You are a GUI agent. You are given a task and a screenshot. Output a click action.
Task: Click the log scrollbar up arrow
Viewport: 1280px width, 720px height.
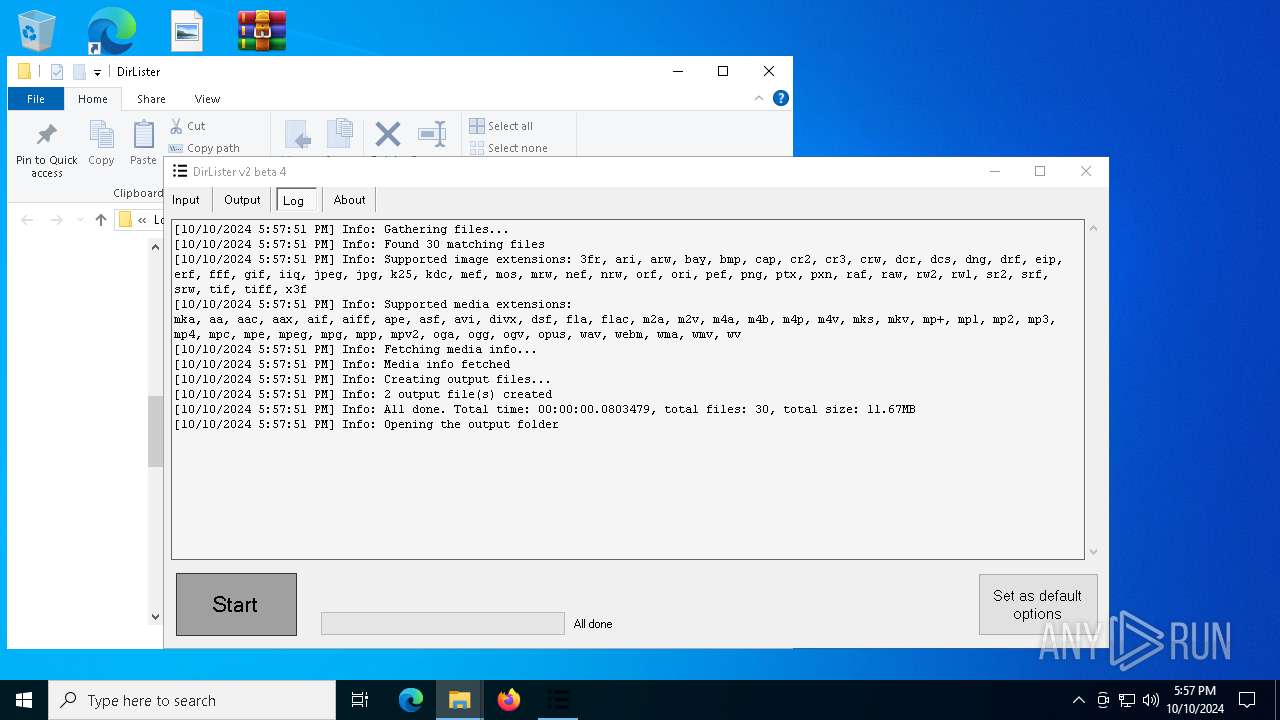(1093, 229)
